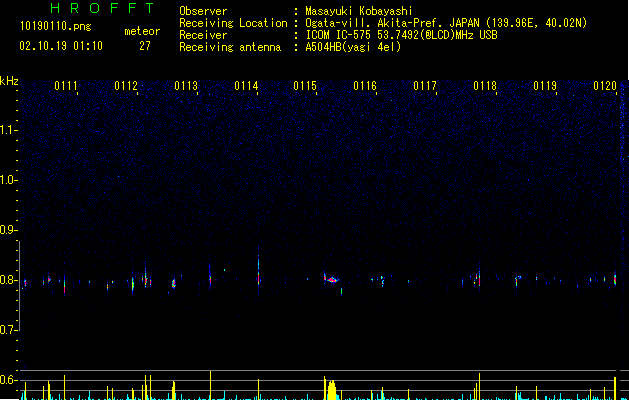This screenshot has width=629, height=400.
Task: Click antenna text A504HB(yagi 4el)
Action: 353,47
